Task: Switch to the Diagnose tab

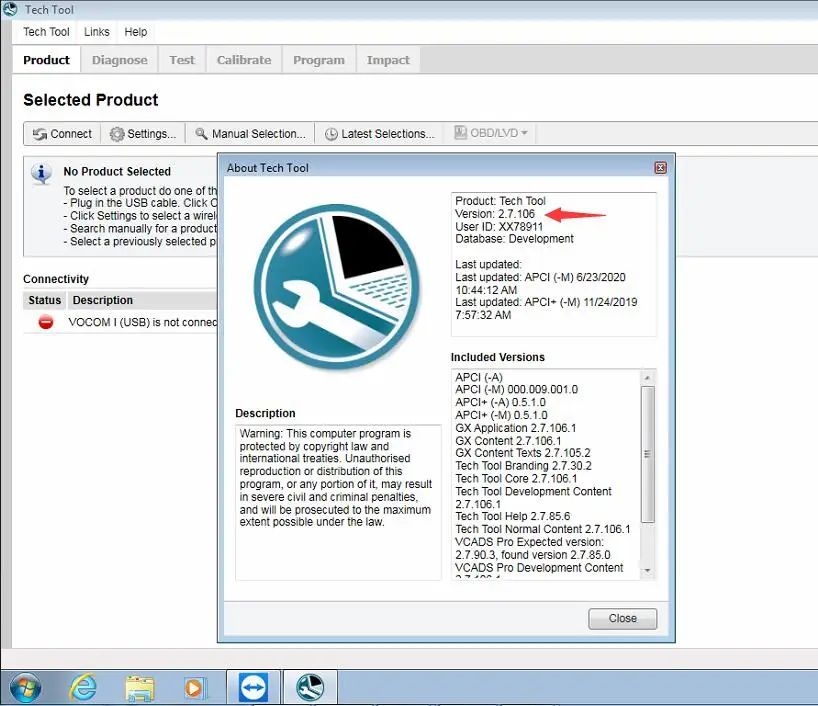Action: pos(119,60)
